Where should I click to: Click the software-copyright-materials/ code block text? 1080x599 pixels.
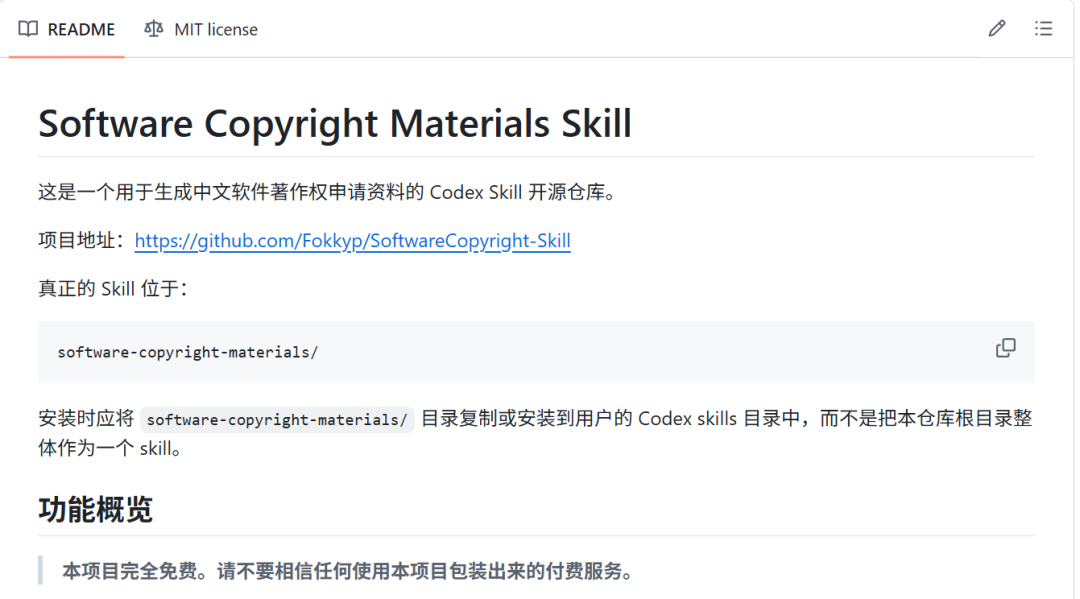(x=187, y=353)
